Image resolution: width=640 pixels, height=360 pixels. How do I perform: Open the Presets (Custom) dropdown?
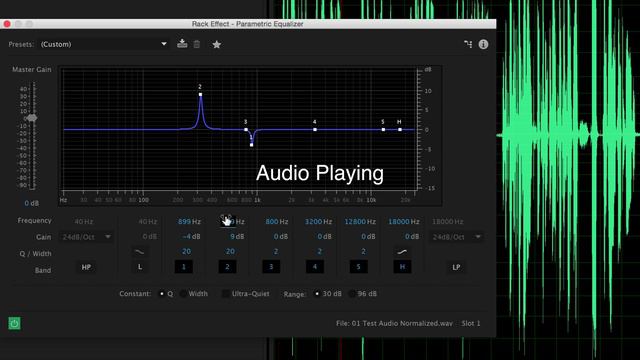(x=104, y=44)
